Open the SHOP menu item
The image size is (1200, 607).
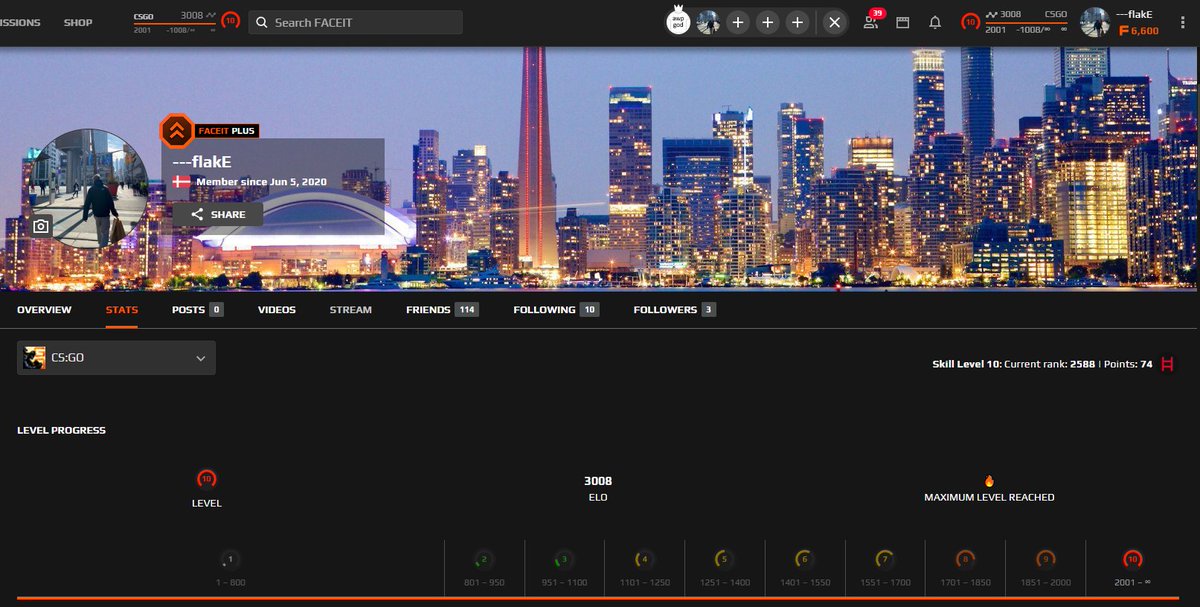point(78,22)
